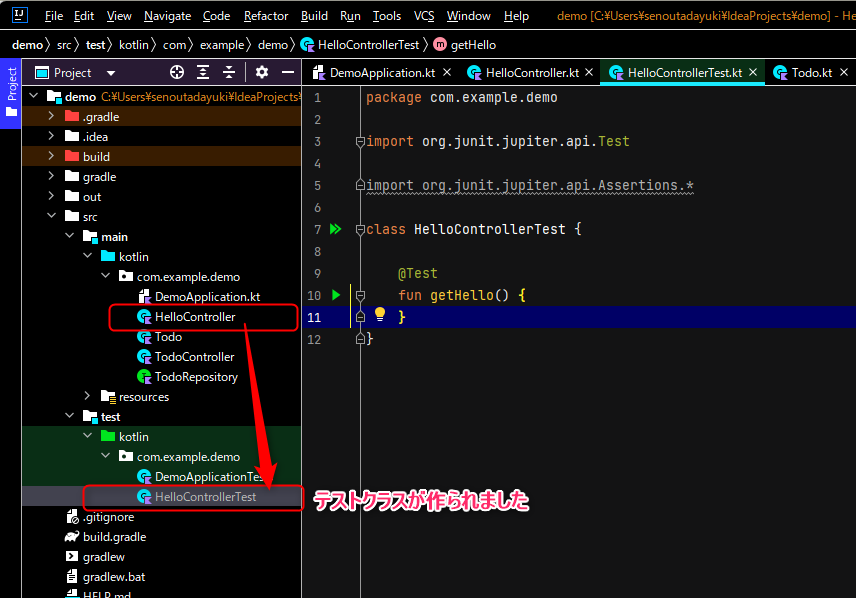Image resolution: width=856 pixels, height=598 pixels.
Task: Select HelloControllerTest in project tree
Action: pos(205,496)
